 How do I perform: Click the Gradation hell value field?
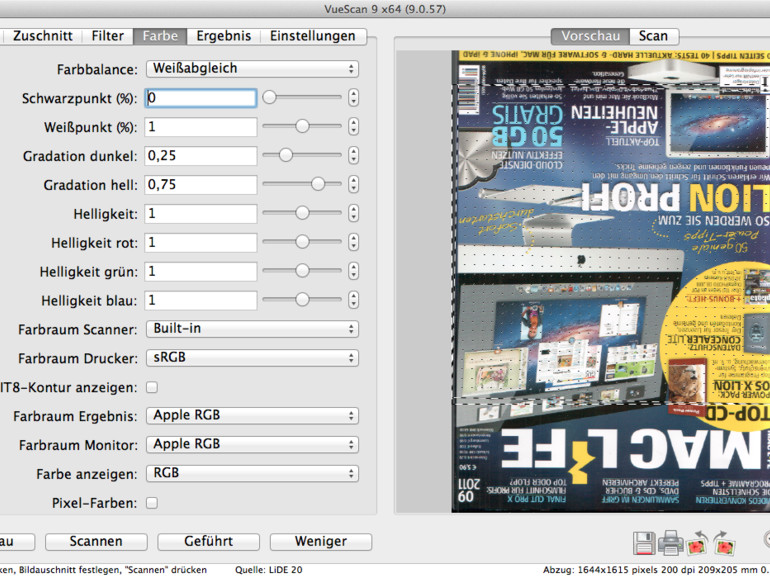pyautogui.click(x=201, y=185)
